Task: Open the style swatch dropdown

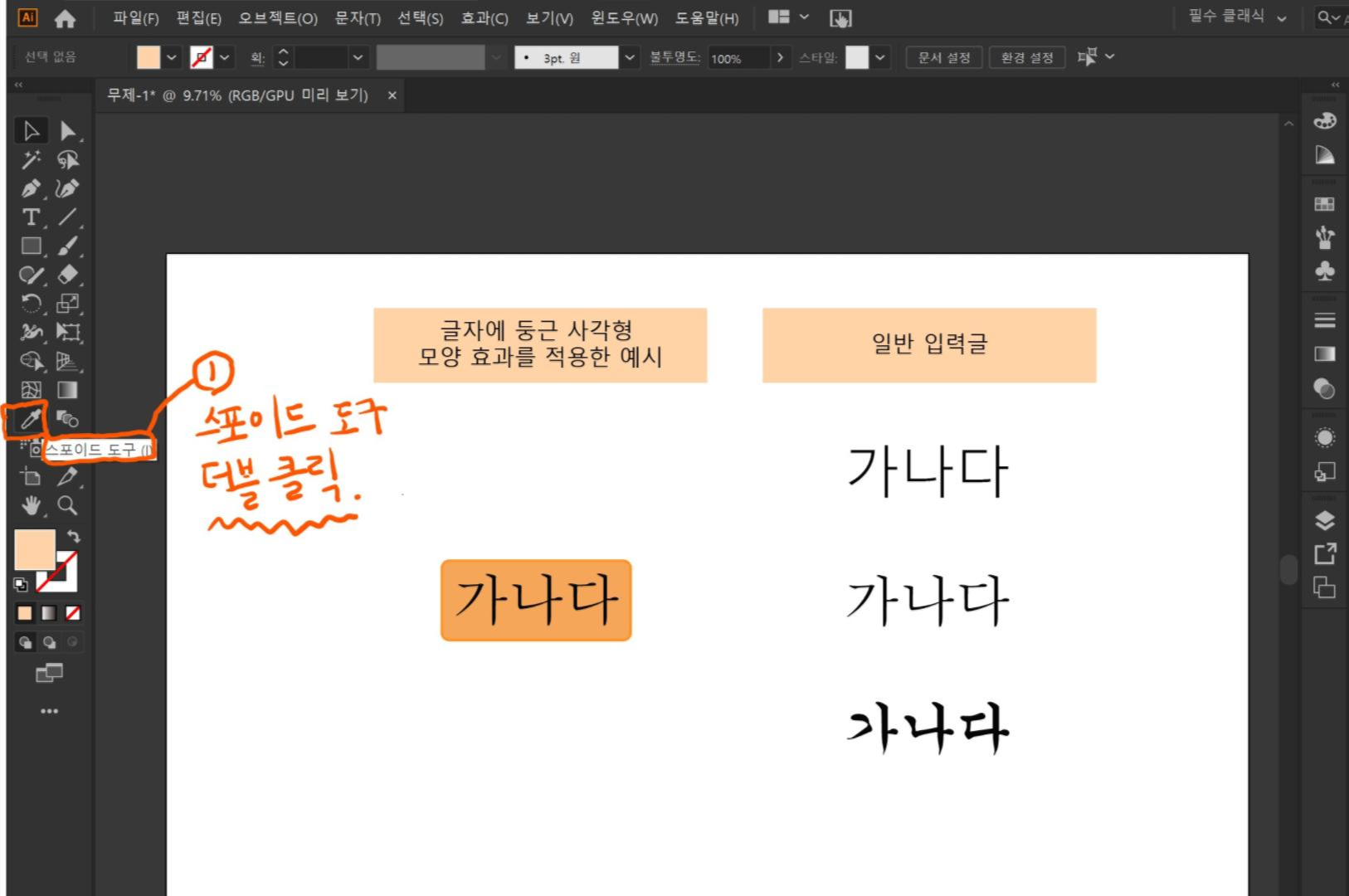Action: pos(879,57)
